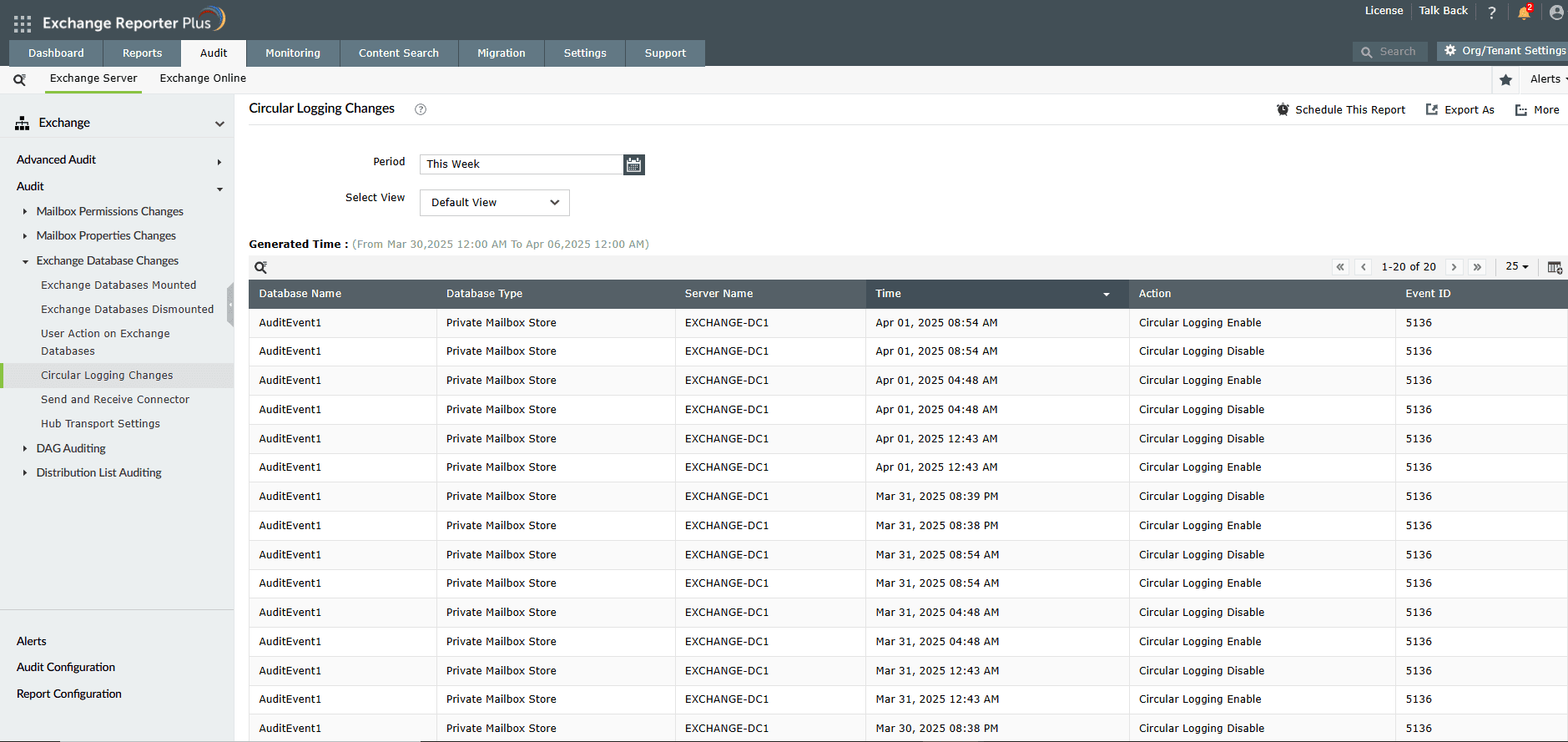Go to next page of results

click(1455, 267)
